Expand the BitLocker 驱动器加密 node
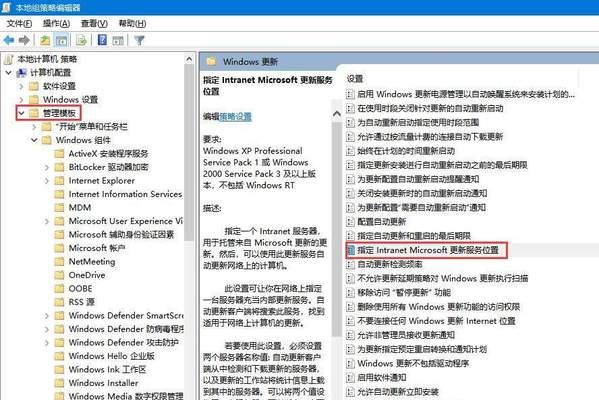This screenshot has height=400, width=599. click(x=47, y=167)
